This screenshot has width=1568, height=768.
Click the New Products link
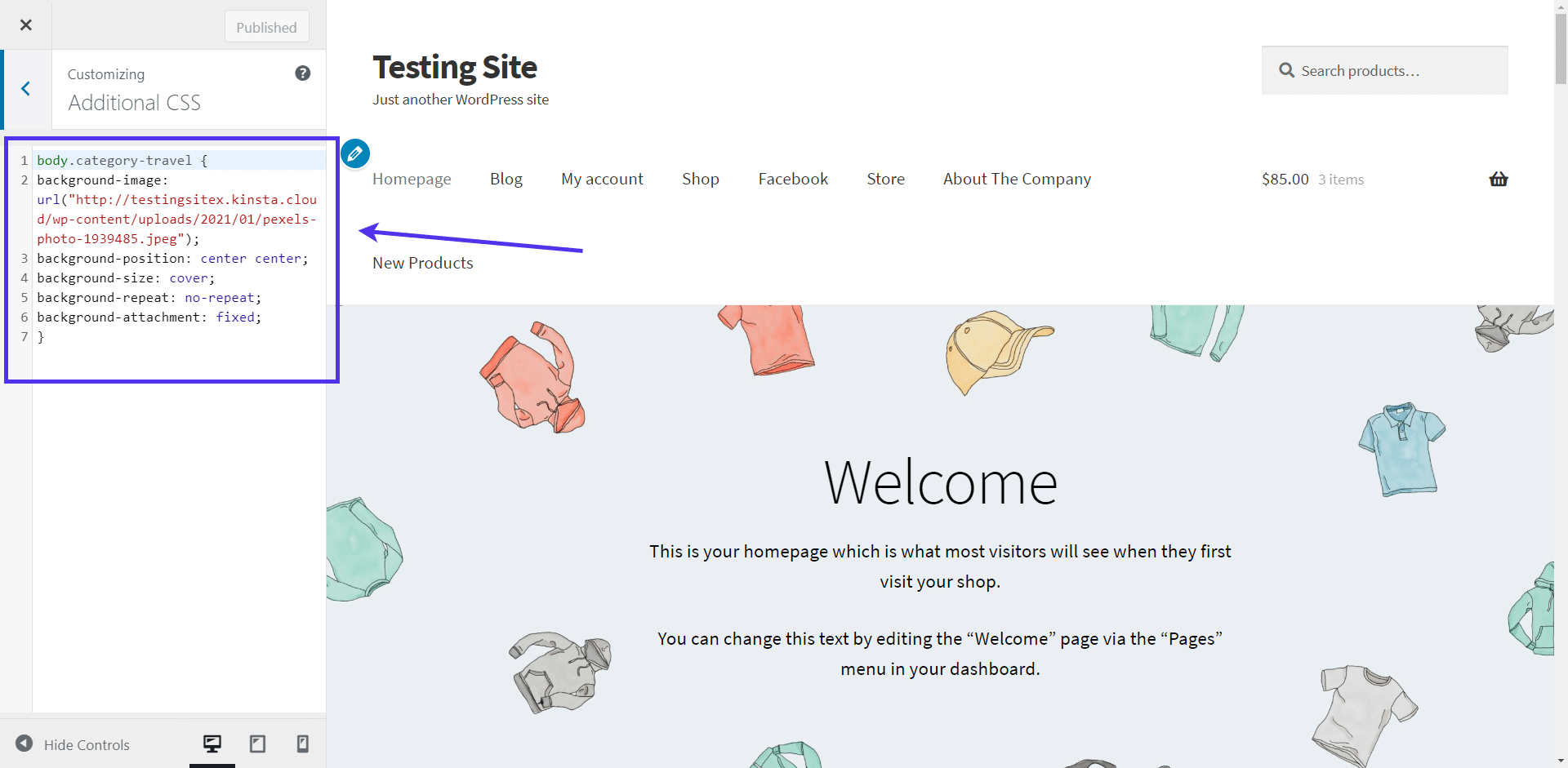(x=422, y=262)
